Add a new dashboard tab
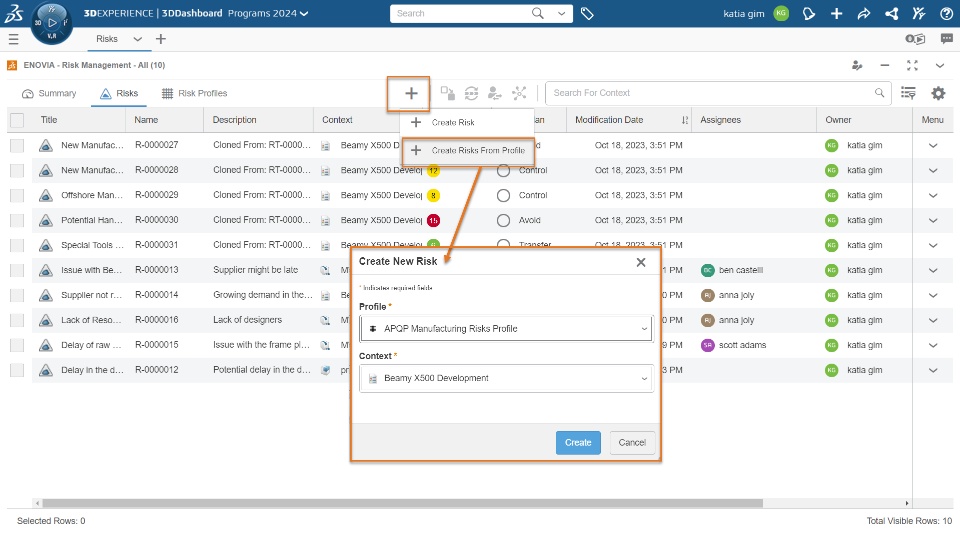The height and width of the screenshot is (539, 960). 161,39
